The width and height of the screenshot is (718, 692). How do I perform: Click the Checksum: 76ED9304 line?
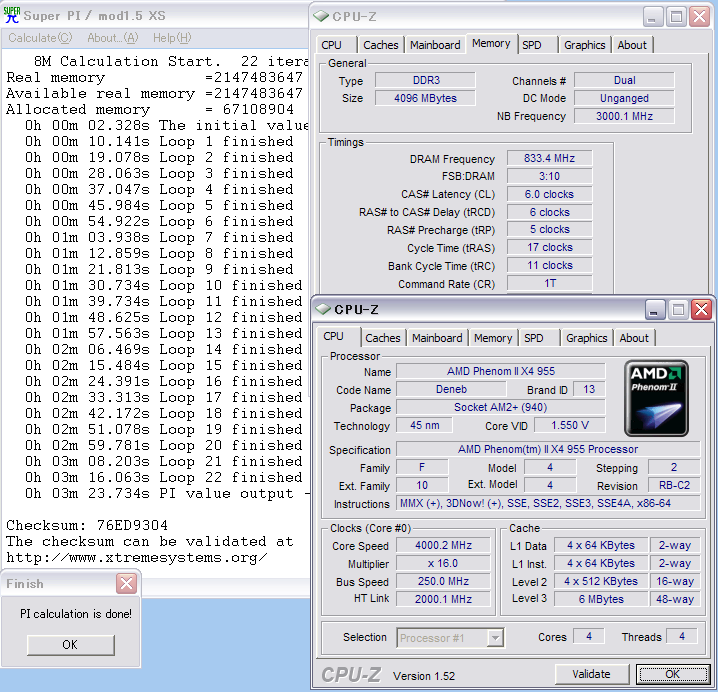[x=87, y=525]
